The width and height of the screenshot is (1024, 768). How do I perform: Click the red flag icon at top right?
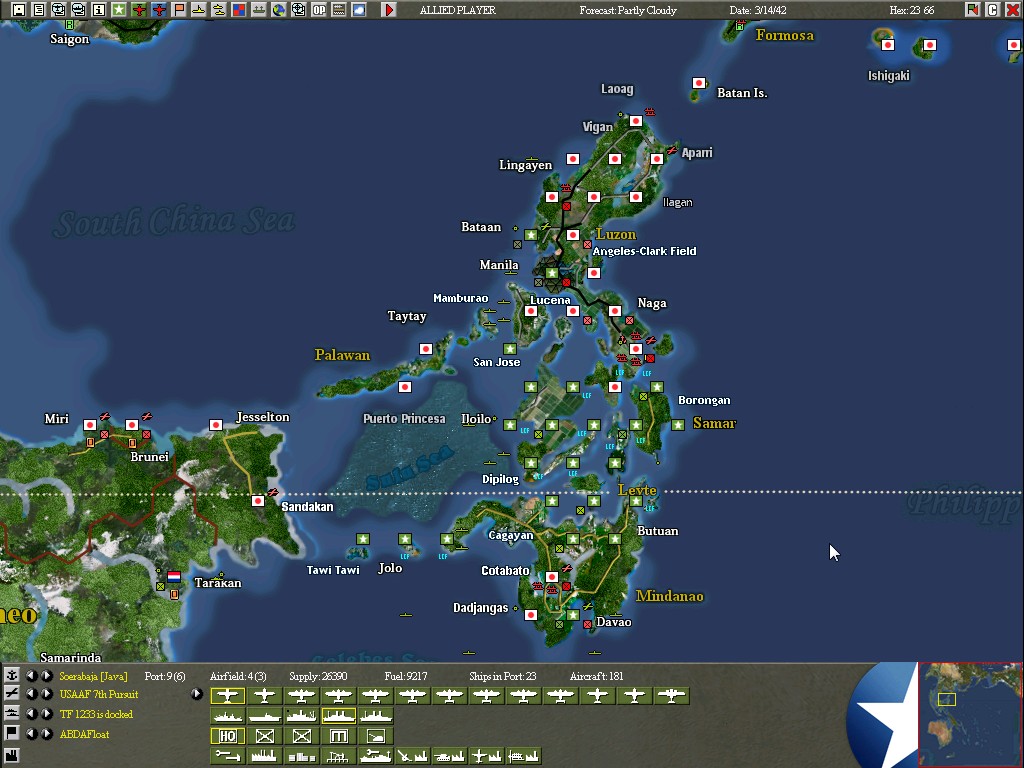tap(972, 10)
